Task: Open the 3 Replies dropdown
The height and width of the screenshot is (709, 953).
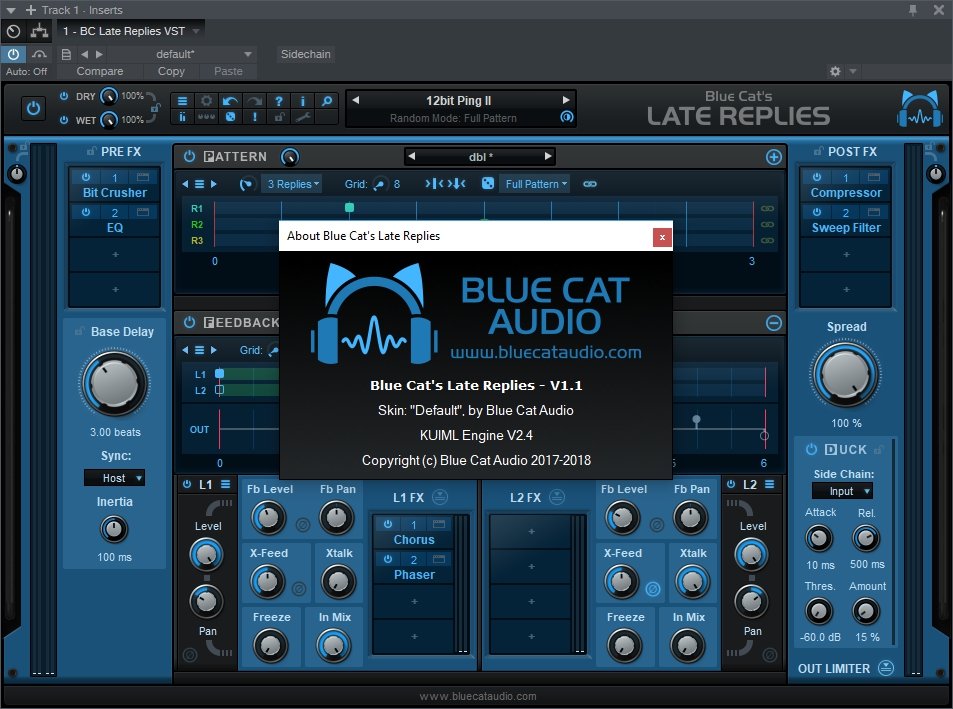Action: (291, 183)
